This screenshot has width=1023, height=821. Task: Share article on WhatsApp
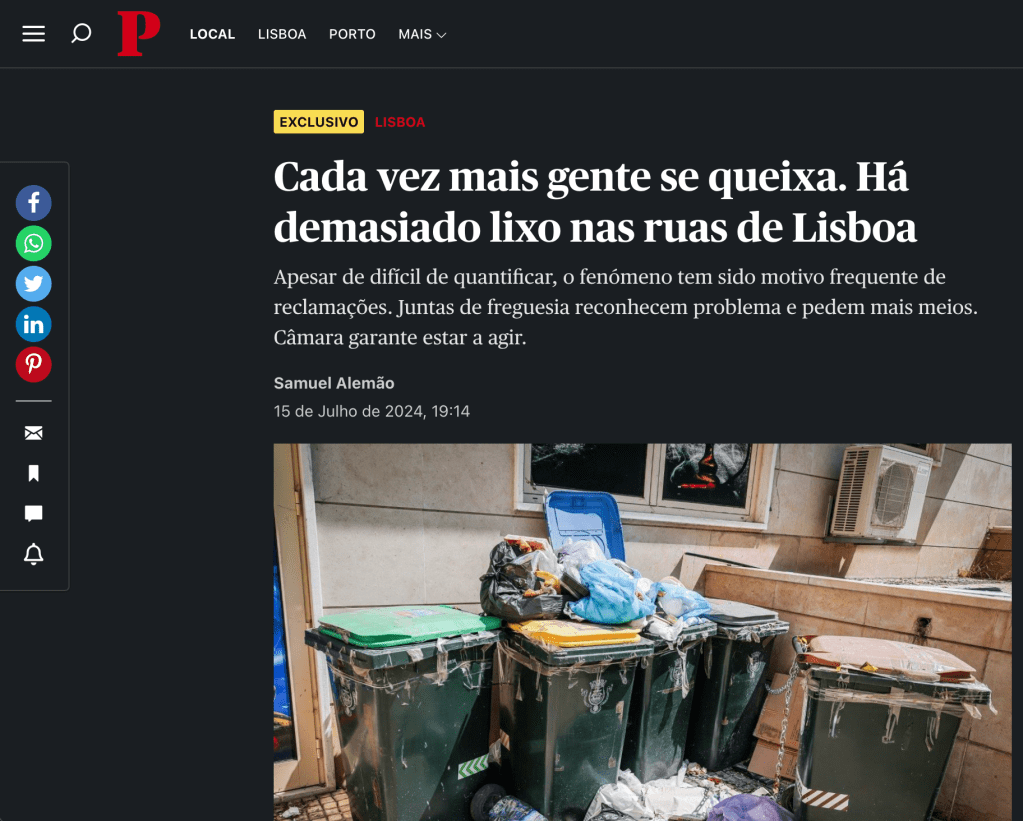coord(33,243)
